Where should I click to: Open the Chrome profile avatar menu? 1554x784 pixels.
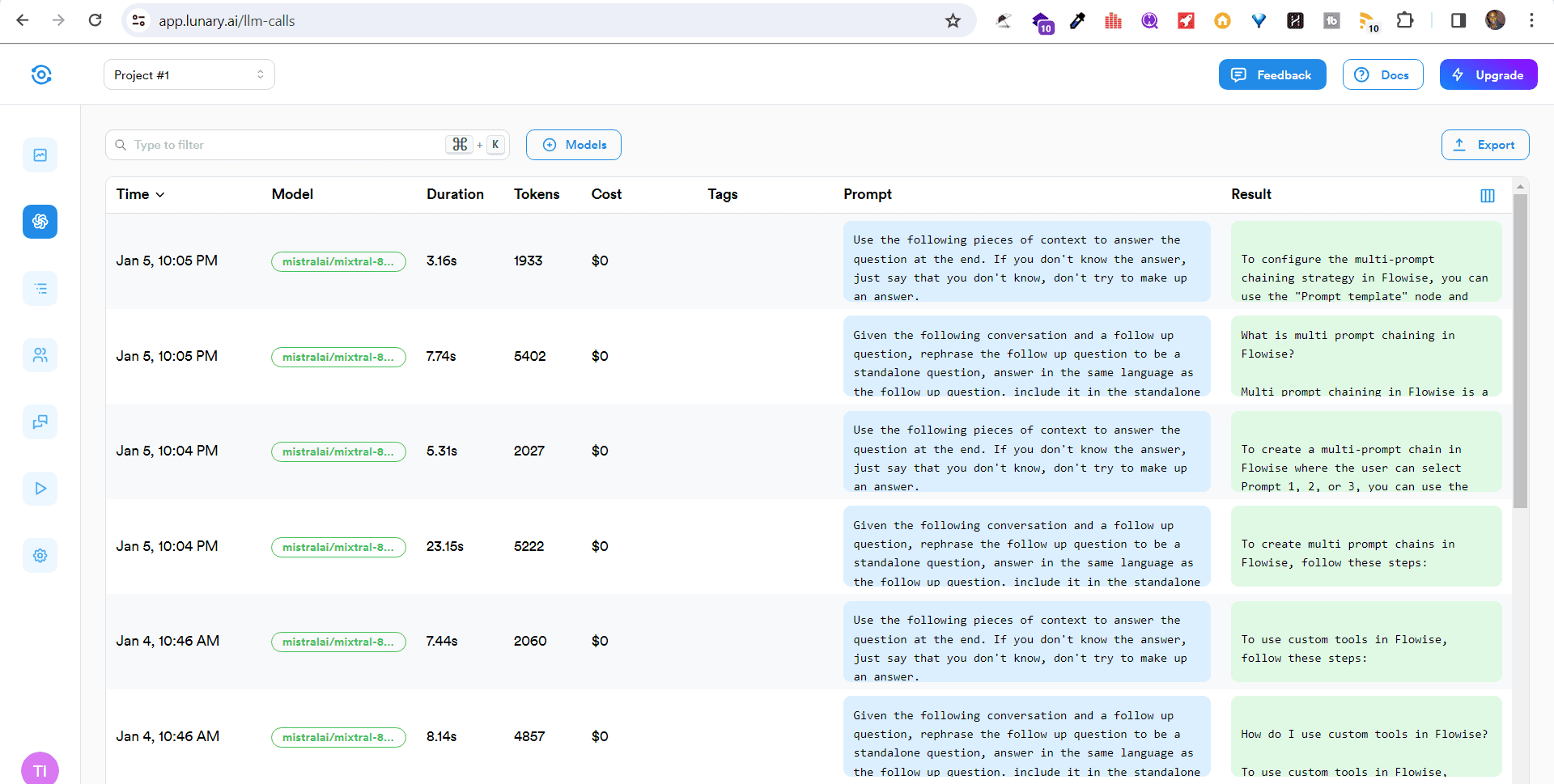(1496, 19)
